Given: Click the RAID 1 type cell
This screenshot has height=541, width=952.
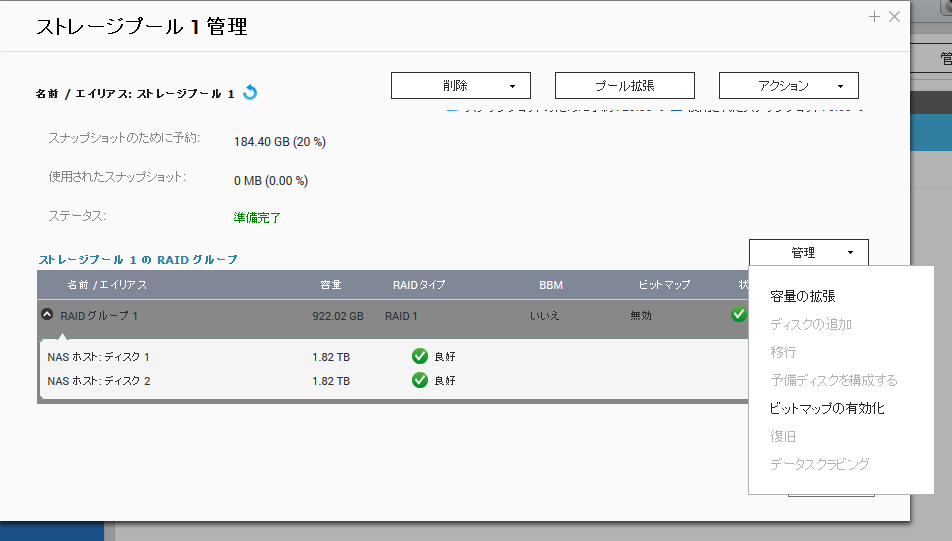Looking at the screenshot, I should click(401, 316).
